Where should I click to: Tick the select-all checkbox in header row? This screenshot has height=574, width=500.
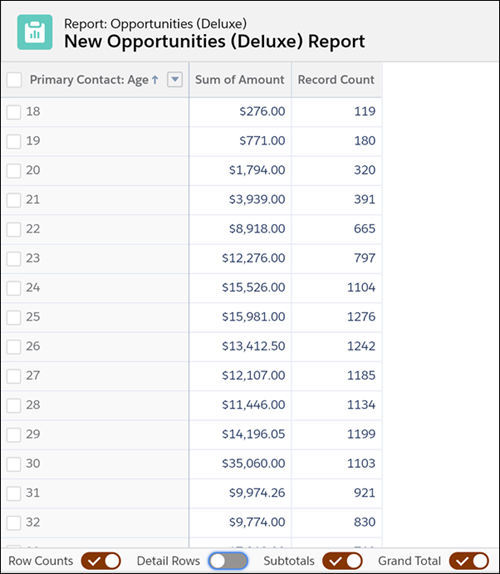tap(14, 79)
